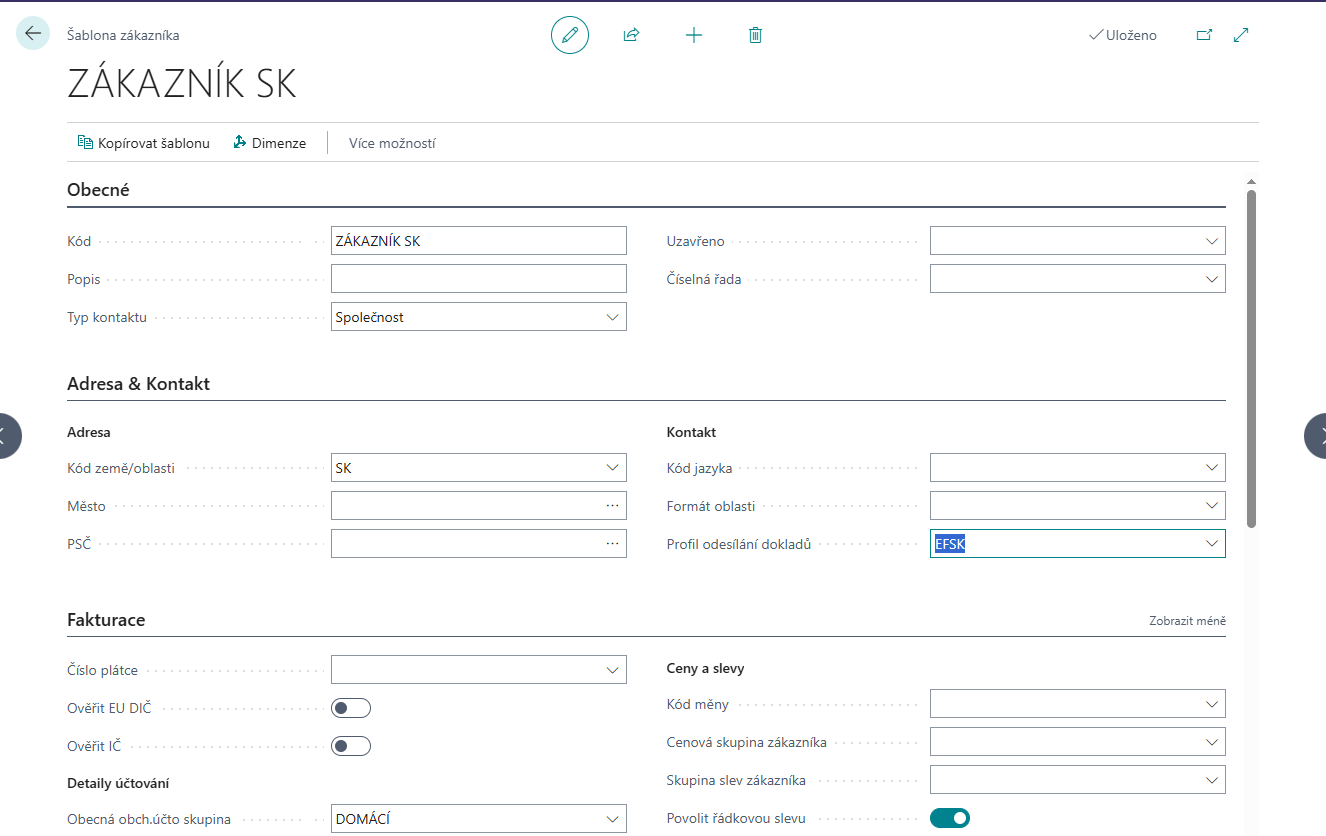Screen dimensions: 1326x836
Task: Open Kód jazyka dropdown
Action: pos(1212,468)
